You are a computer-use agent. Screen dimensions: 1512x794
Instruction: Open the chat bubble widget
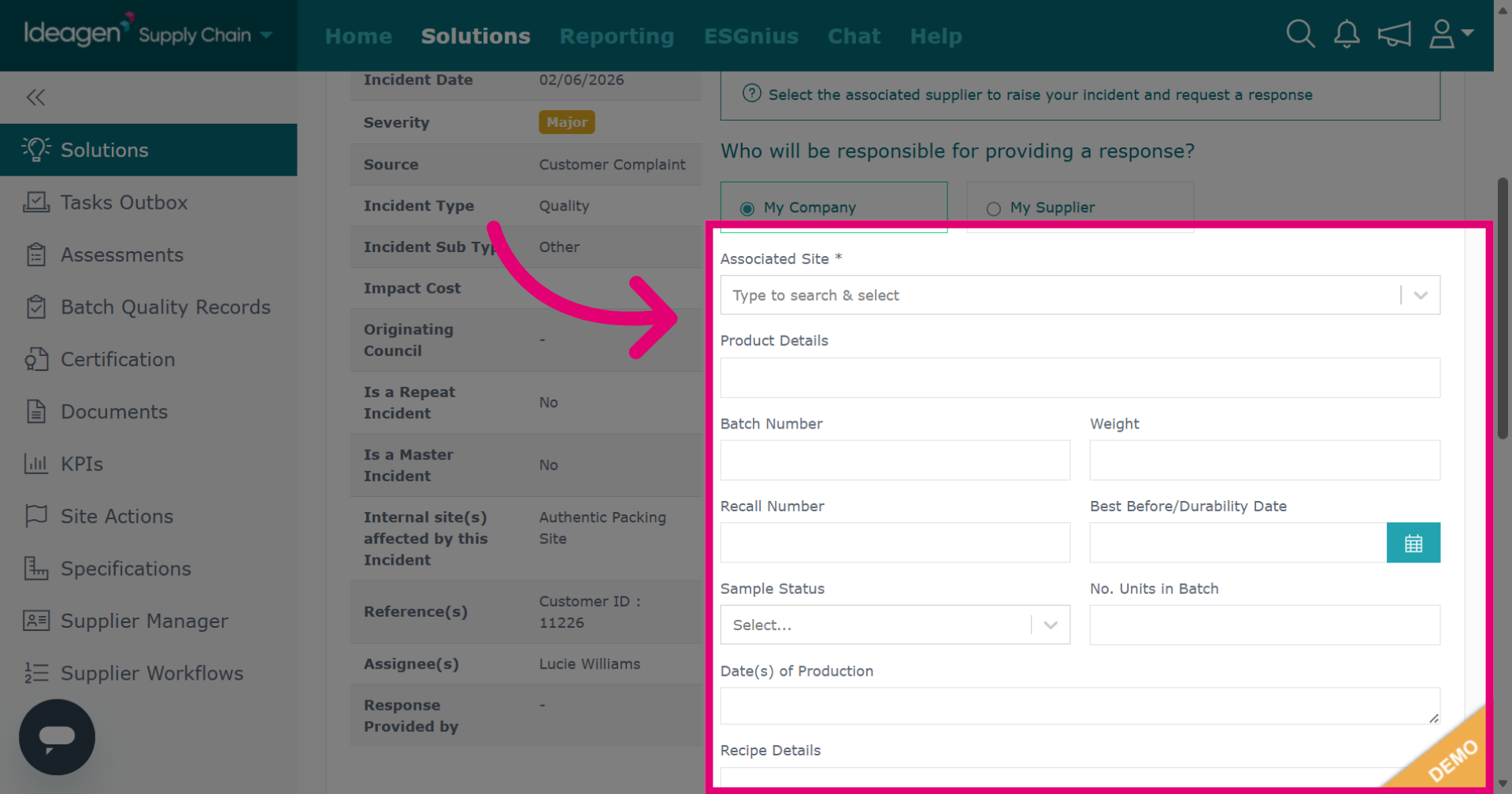pyautogui.click(x=57, y=737)
